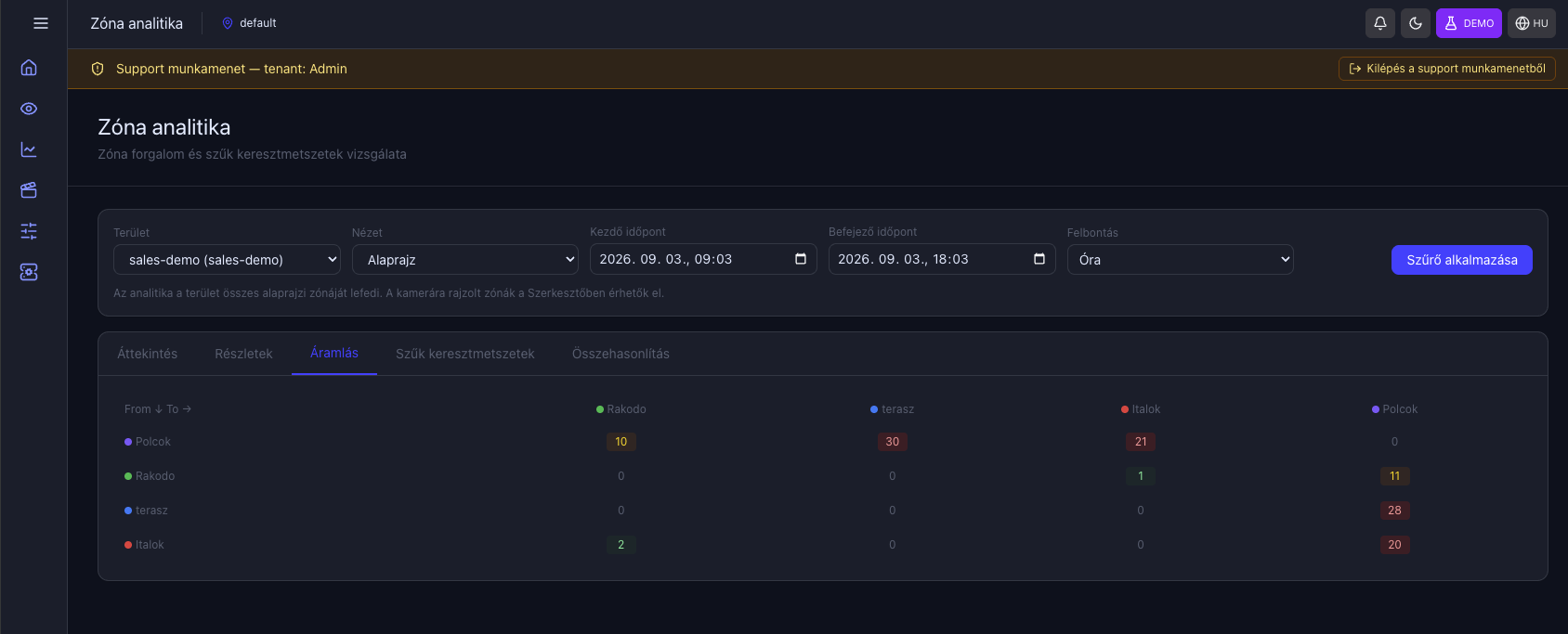
Task: Open calendar picker for Befejező időpont
Action: (1039, 259)
